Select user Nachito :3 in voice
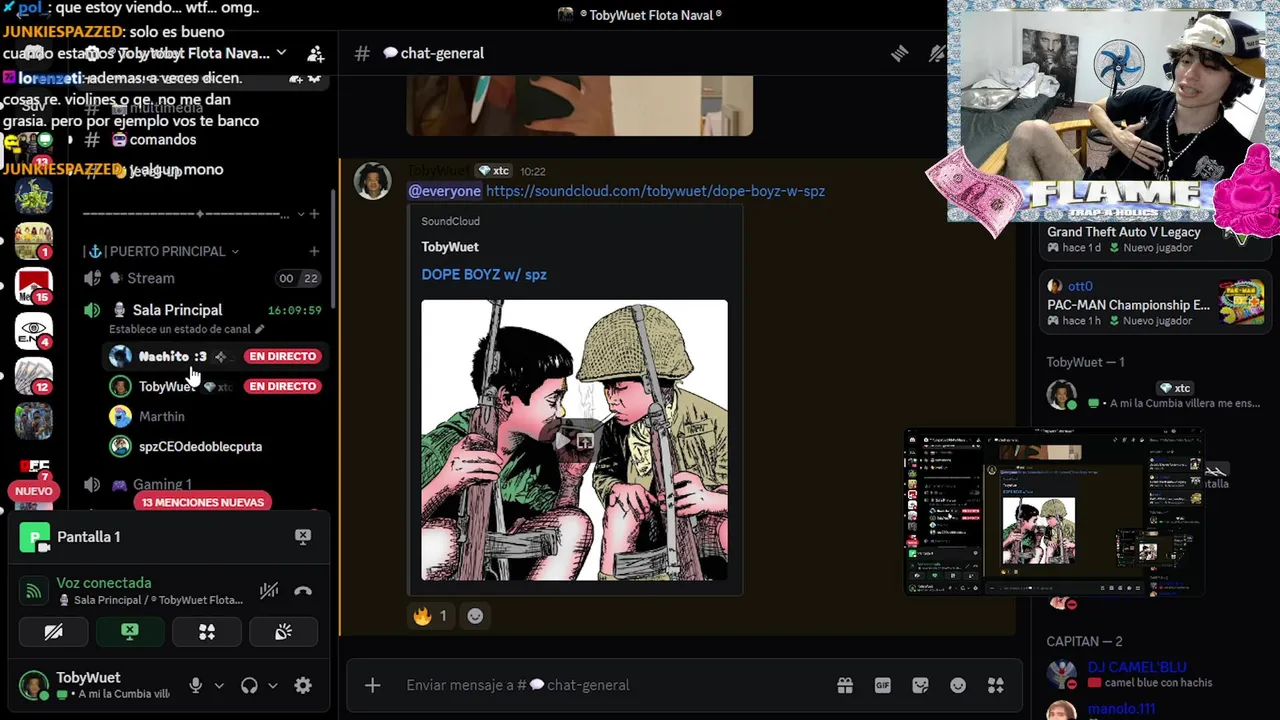This screenshot has height=720, width=1280. click(x=172, y=356)
